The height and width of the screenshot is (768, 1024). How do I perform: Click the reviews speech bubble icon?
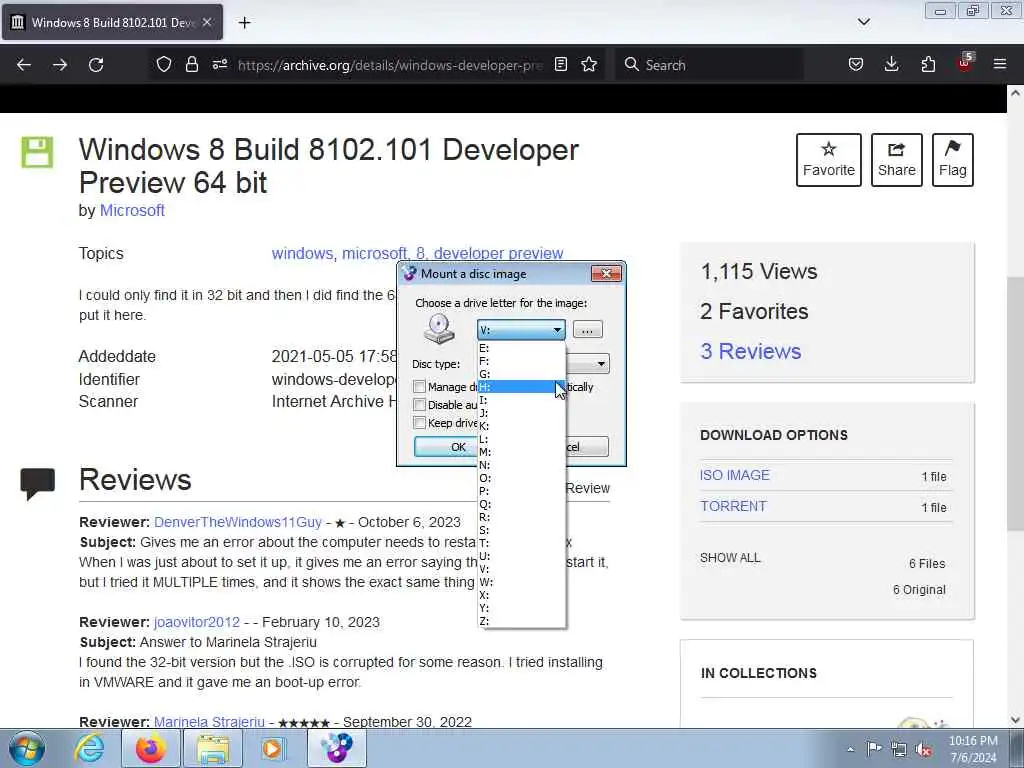[x=38, y=484]
